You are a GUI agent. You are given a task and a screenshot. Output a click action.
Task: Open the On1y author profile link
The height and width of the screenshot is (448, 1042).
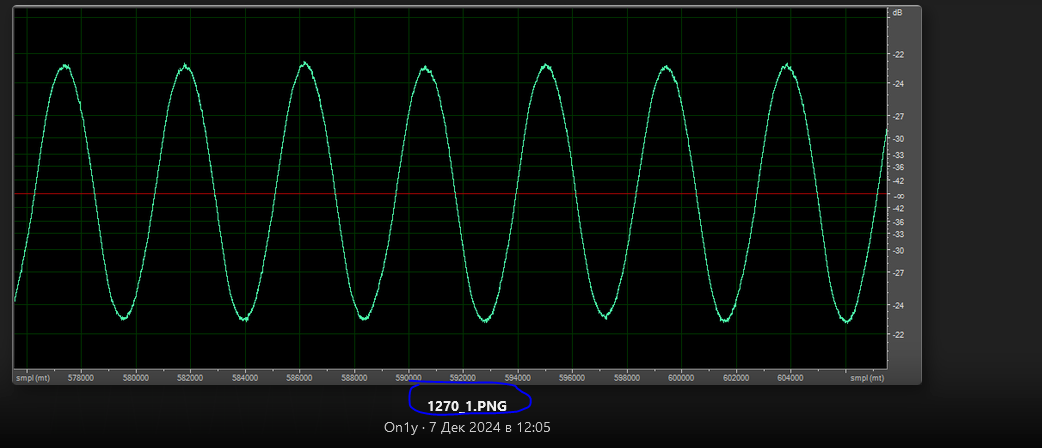pyautogui.click(x=401, y=427)
